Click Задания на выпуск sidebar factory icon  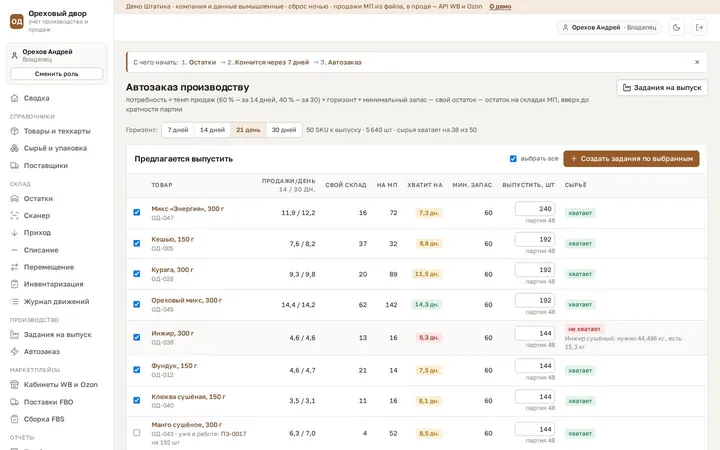(x=15, y=335)
